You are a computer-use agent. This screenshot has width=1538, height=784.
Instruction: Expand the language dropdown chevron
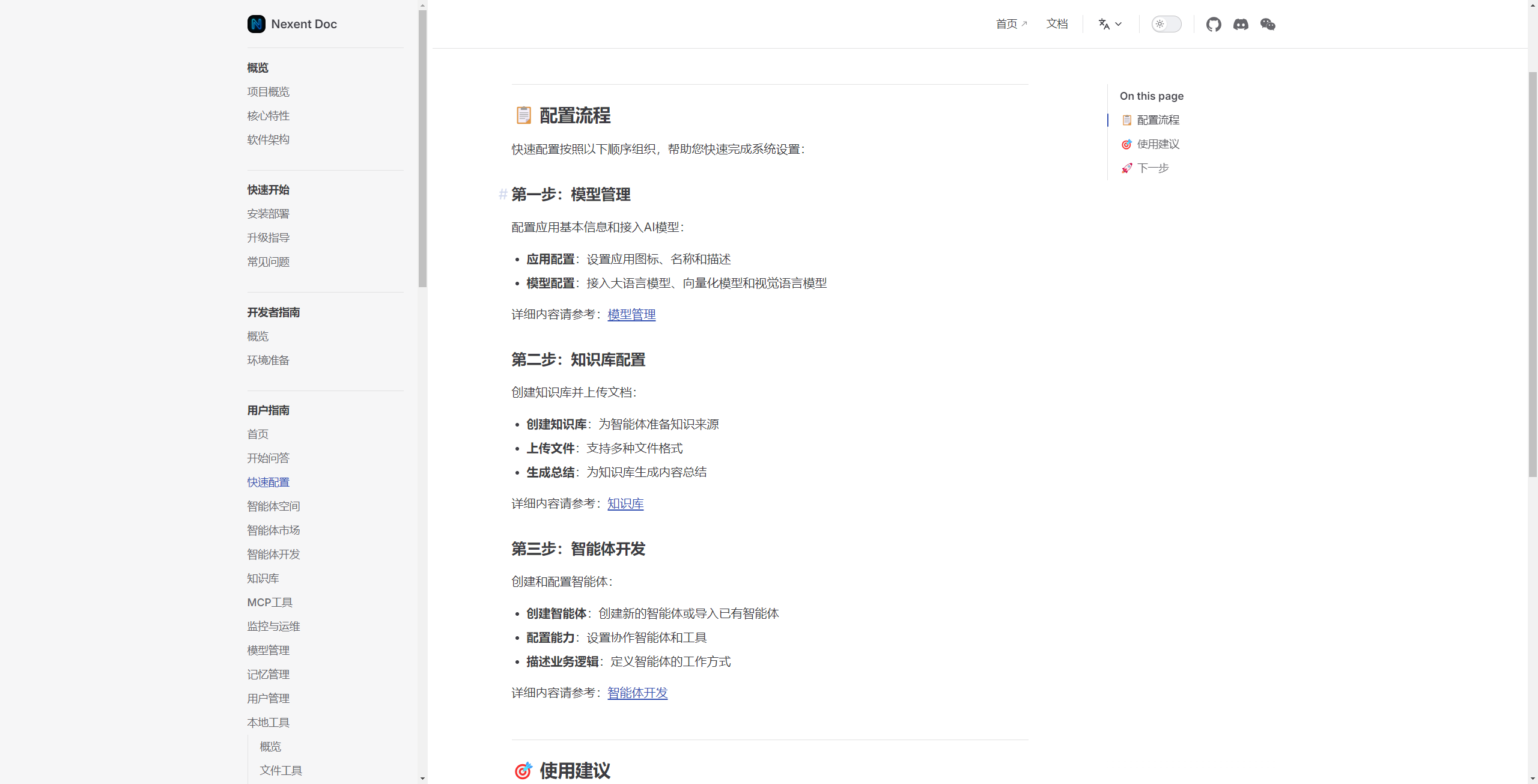click(1118, 24)
